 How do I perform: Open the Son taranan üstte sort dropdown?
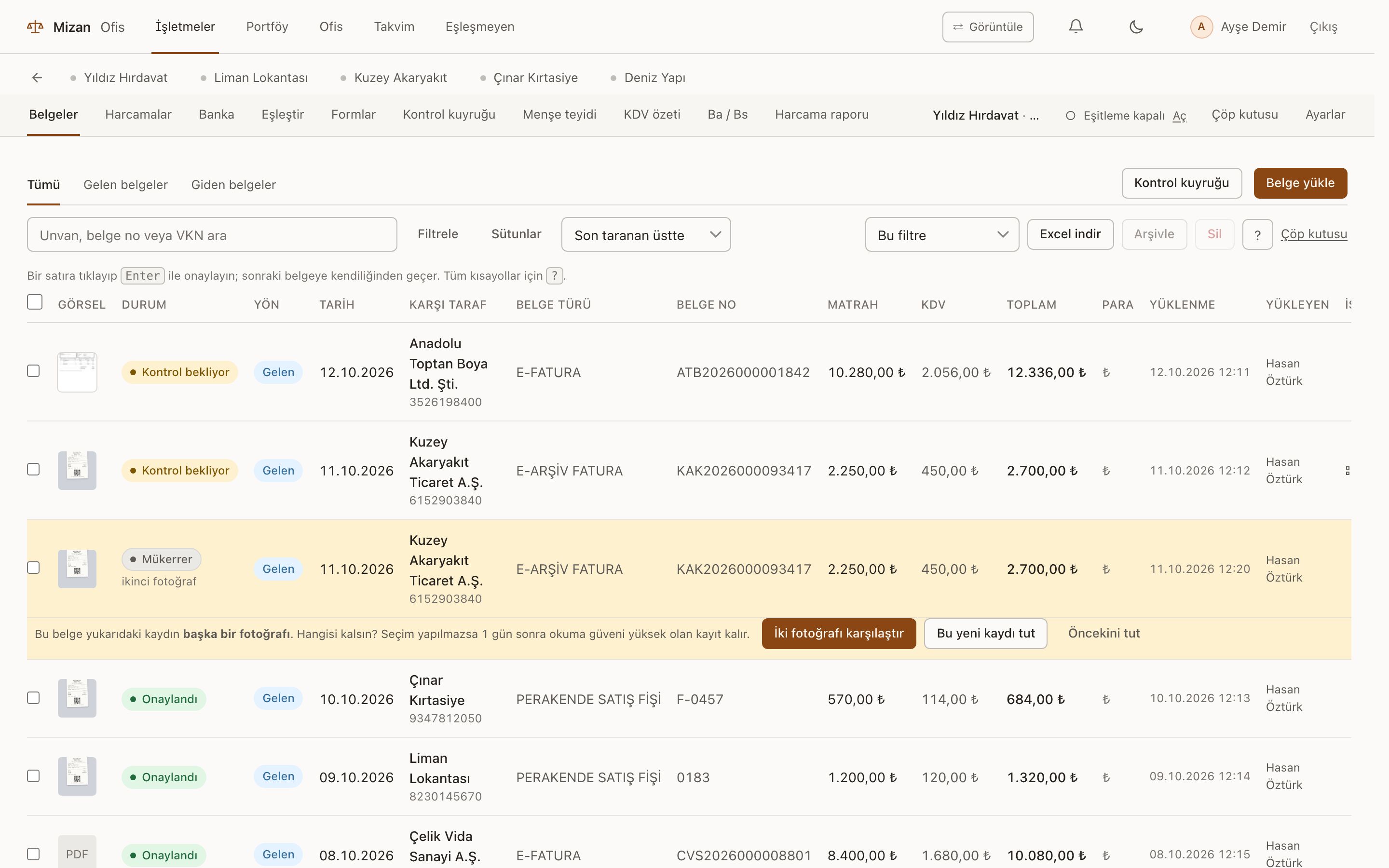[x=646, y=234]
